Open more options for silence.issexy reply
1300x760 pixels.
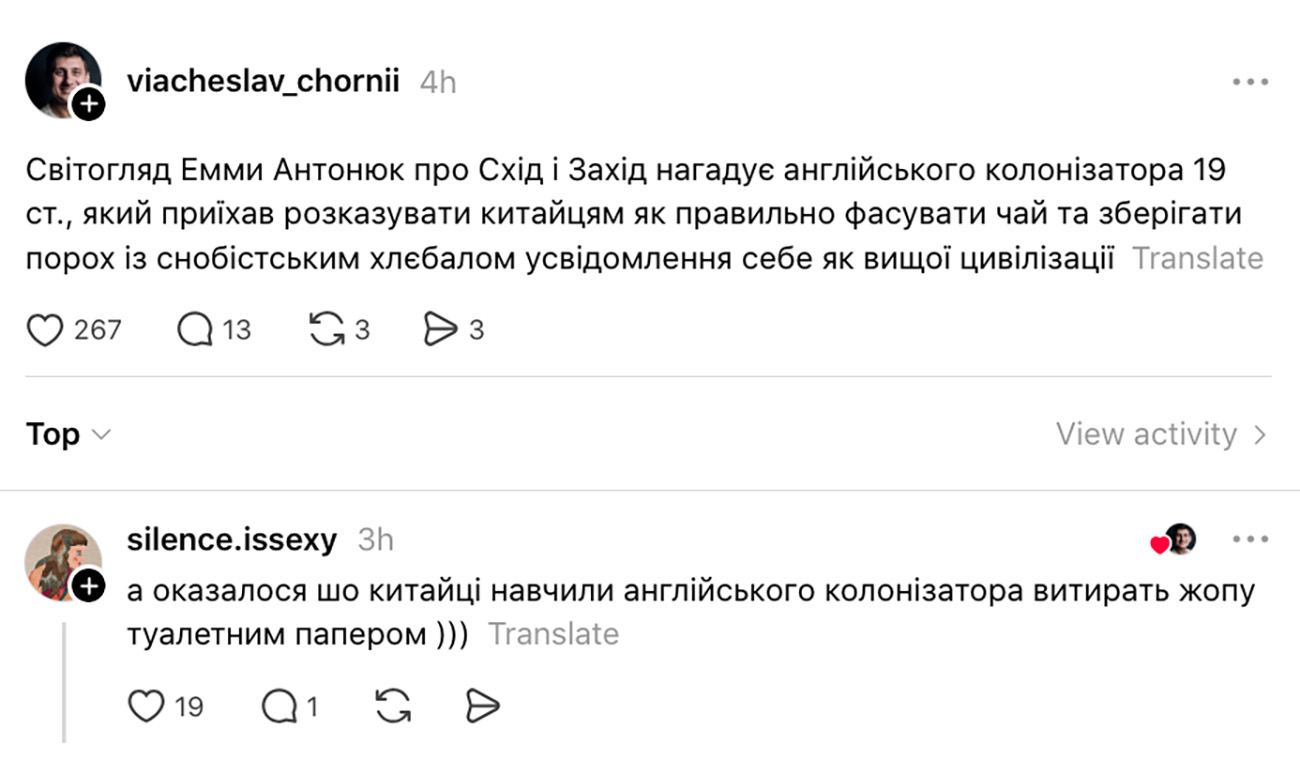coord(1249,540)
